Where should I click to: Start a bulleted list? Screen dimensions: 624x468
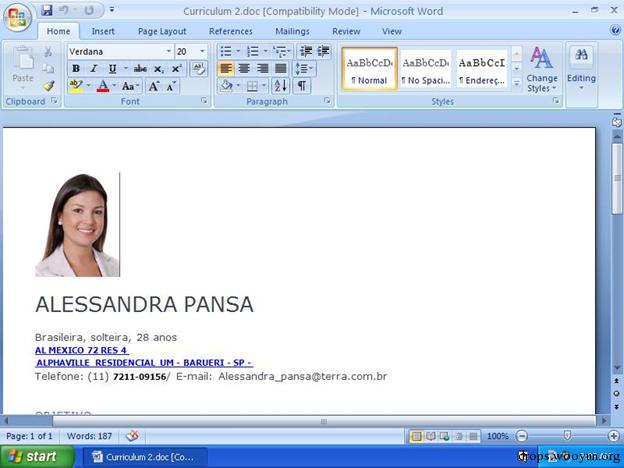(x=225, y=51)
